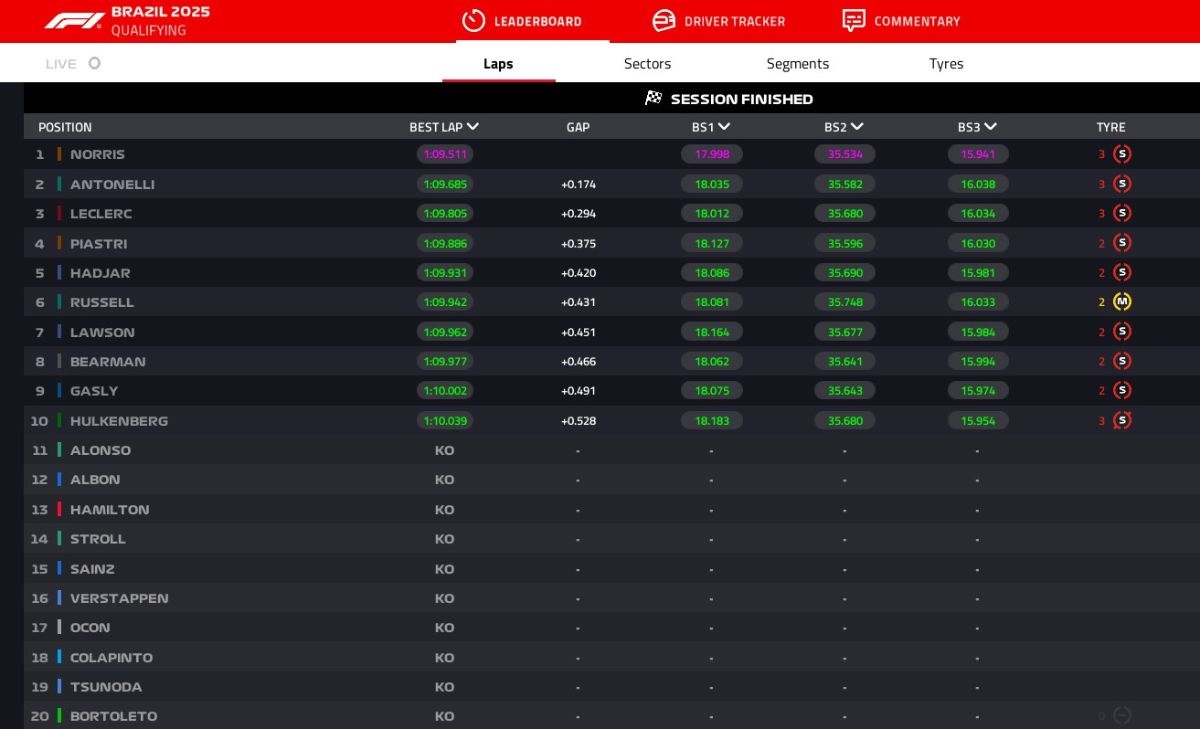
Task: Expand the BS1 column sort chevron
Action: point(725,127)
